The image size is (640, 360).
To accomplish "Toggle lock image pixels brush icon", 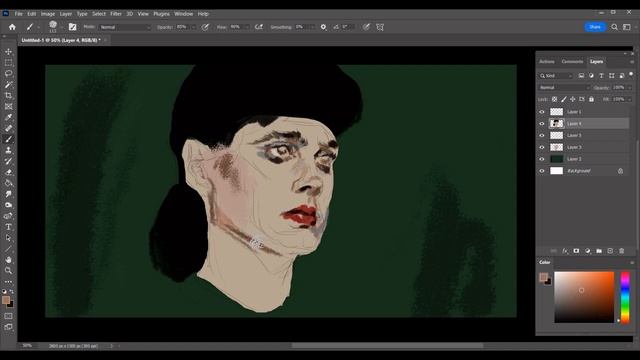I will pyautogui.click(x=564, y=99).
